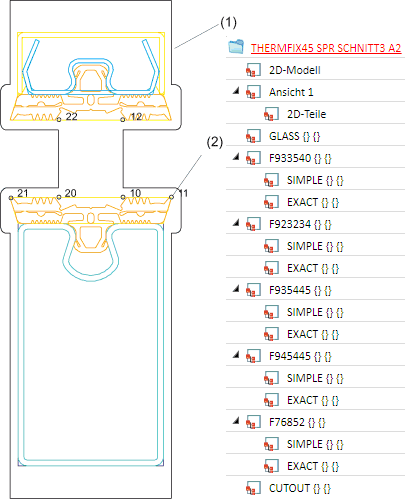Screen dimensions: 405x499
Task: Click the 2D-Teile item icon
Action: [x=271, y=114]
